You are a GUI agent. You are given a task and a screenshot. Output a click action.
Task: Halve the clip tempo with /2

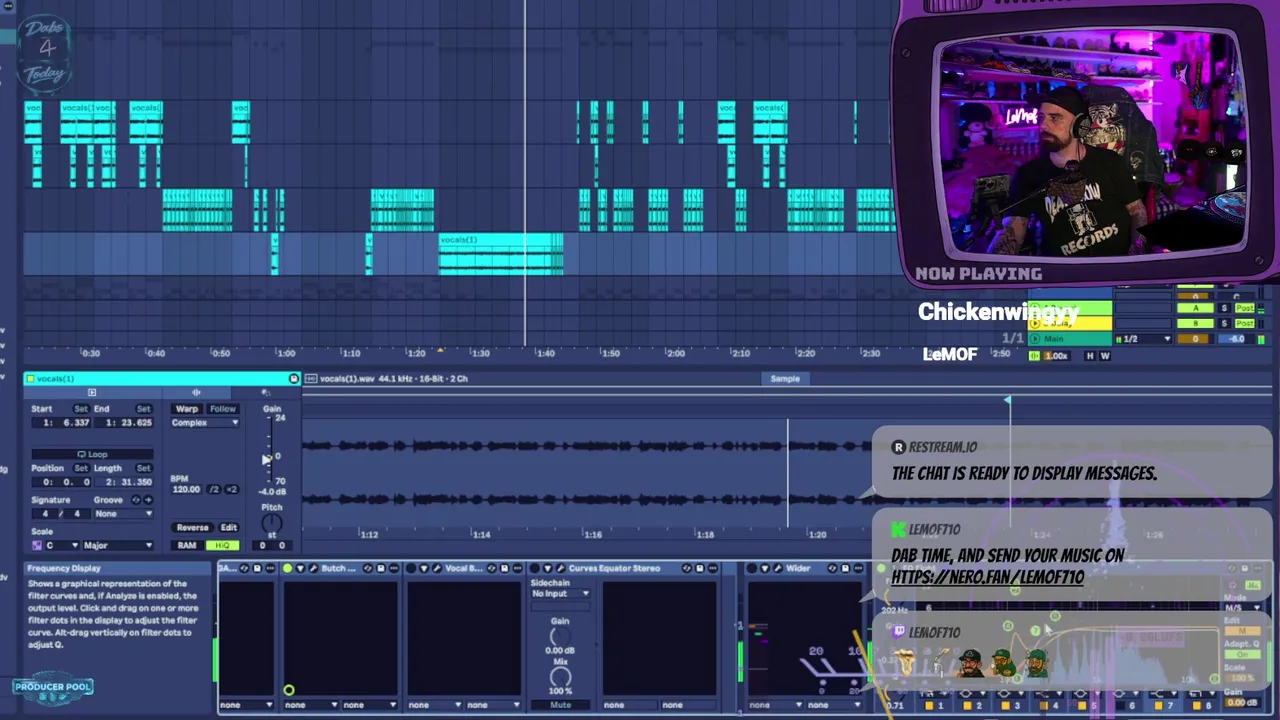click(x=214, y=490)
